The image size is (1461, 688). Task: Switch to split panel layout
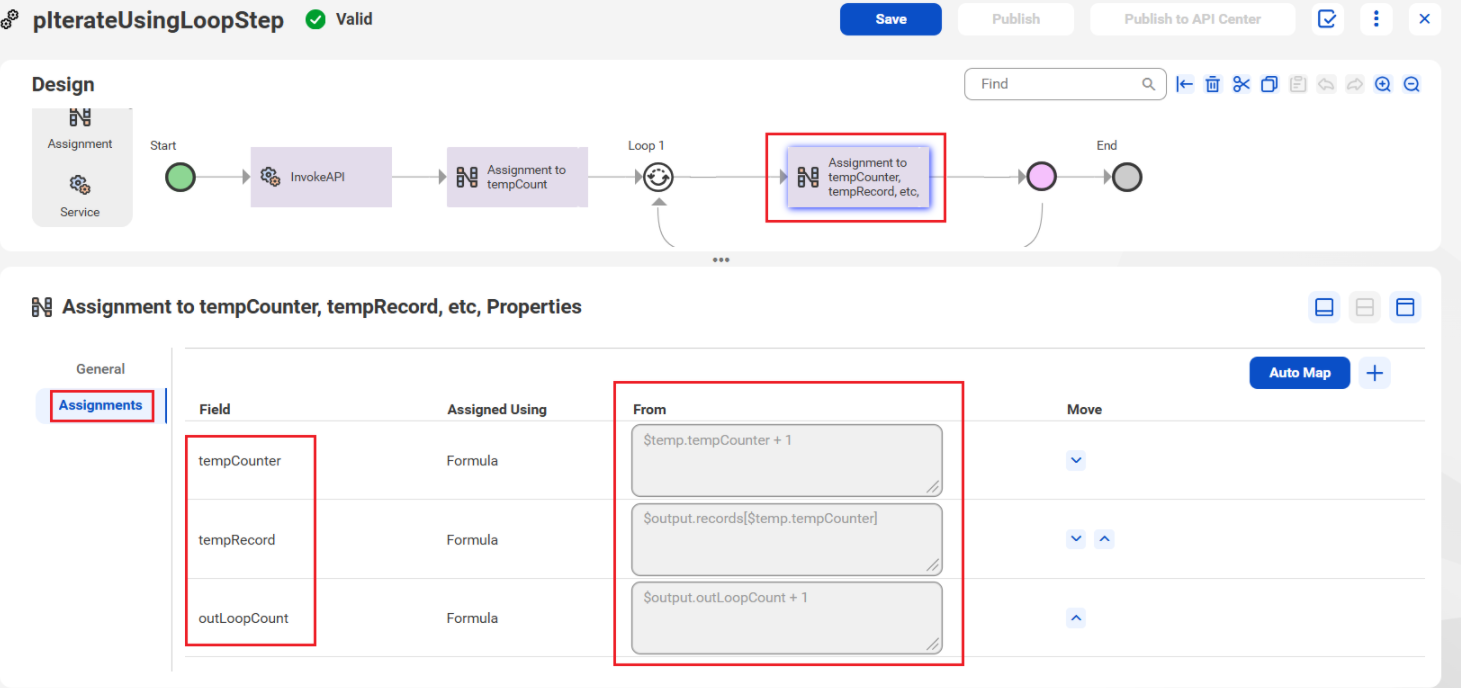click(1364, 307)
